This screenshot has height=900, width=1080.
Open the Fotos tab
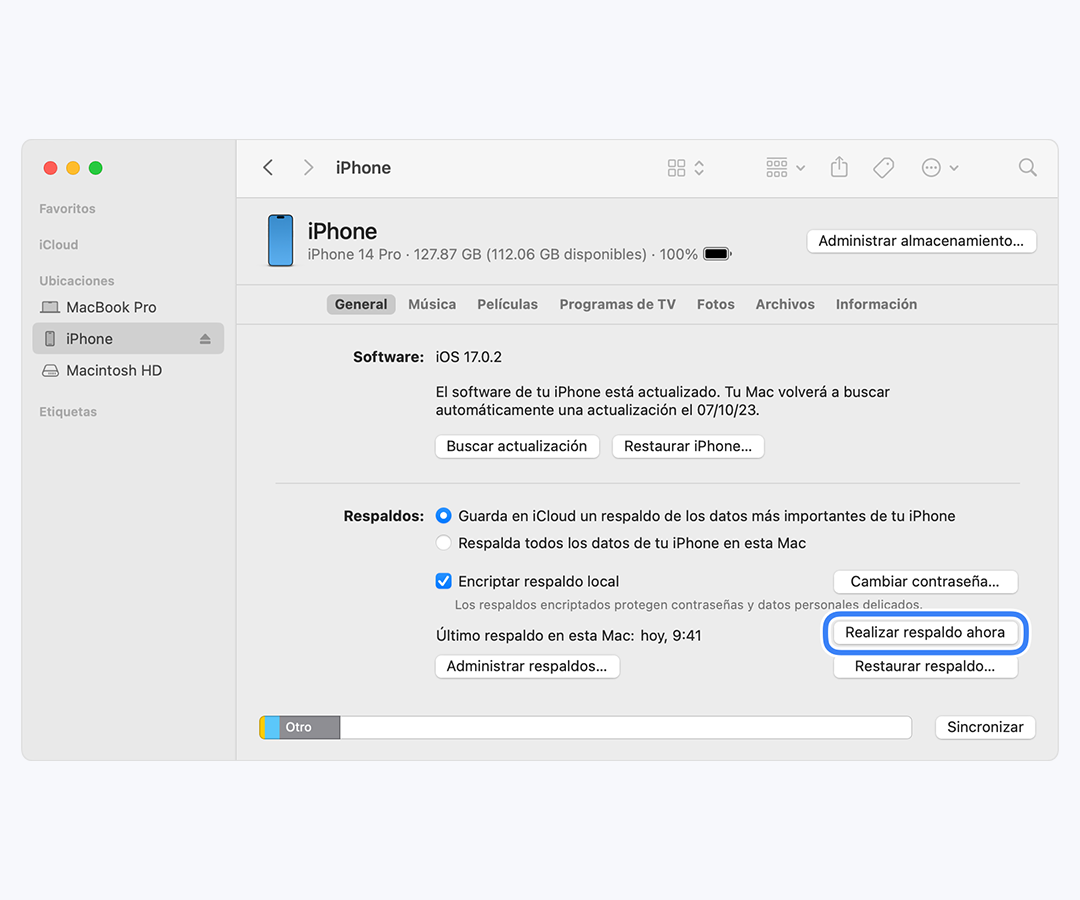point(715,304)
